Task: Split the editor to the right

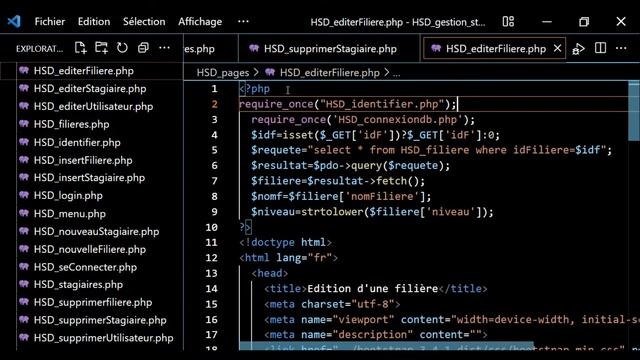Action: [600, 48]
